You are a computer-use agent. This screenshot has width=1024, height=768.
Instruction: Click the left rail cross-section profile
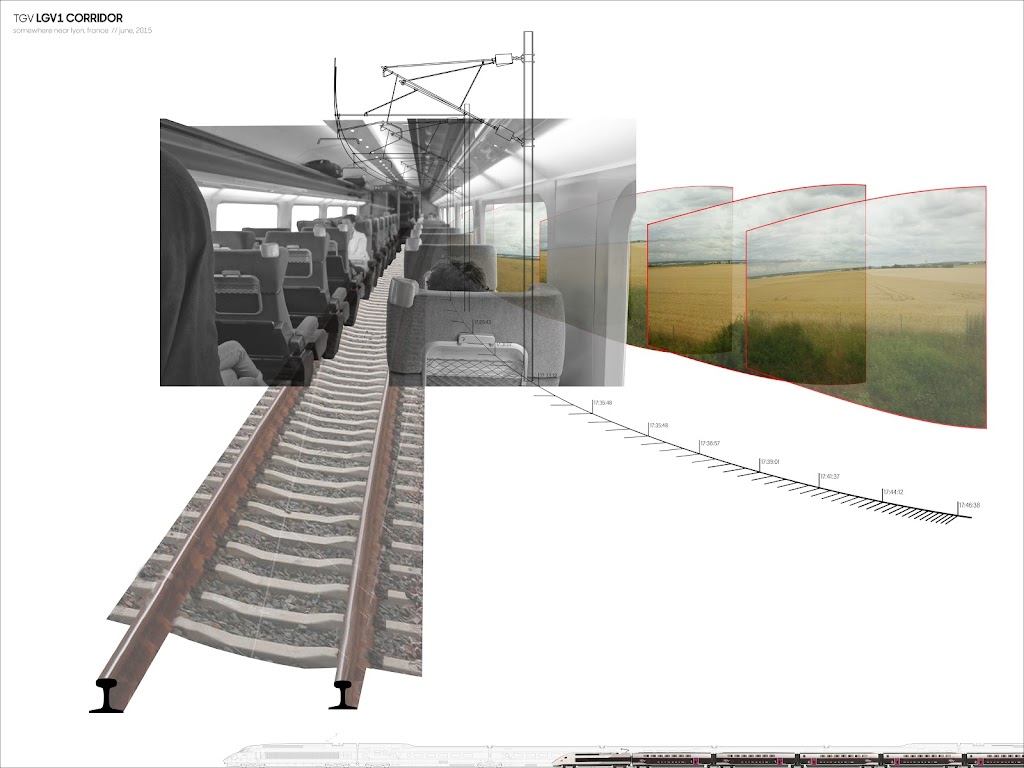click(x=107, y=695)
